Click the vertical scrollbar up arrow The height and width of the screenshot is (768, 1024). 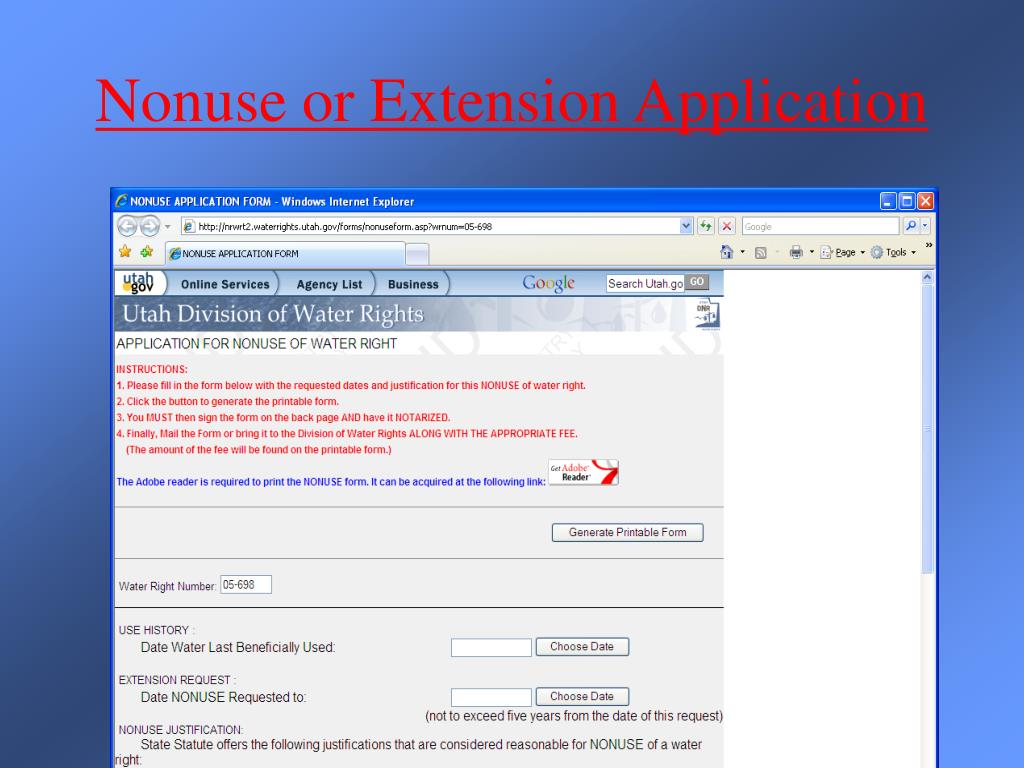pos(927,277)
